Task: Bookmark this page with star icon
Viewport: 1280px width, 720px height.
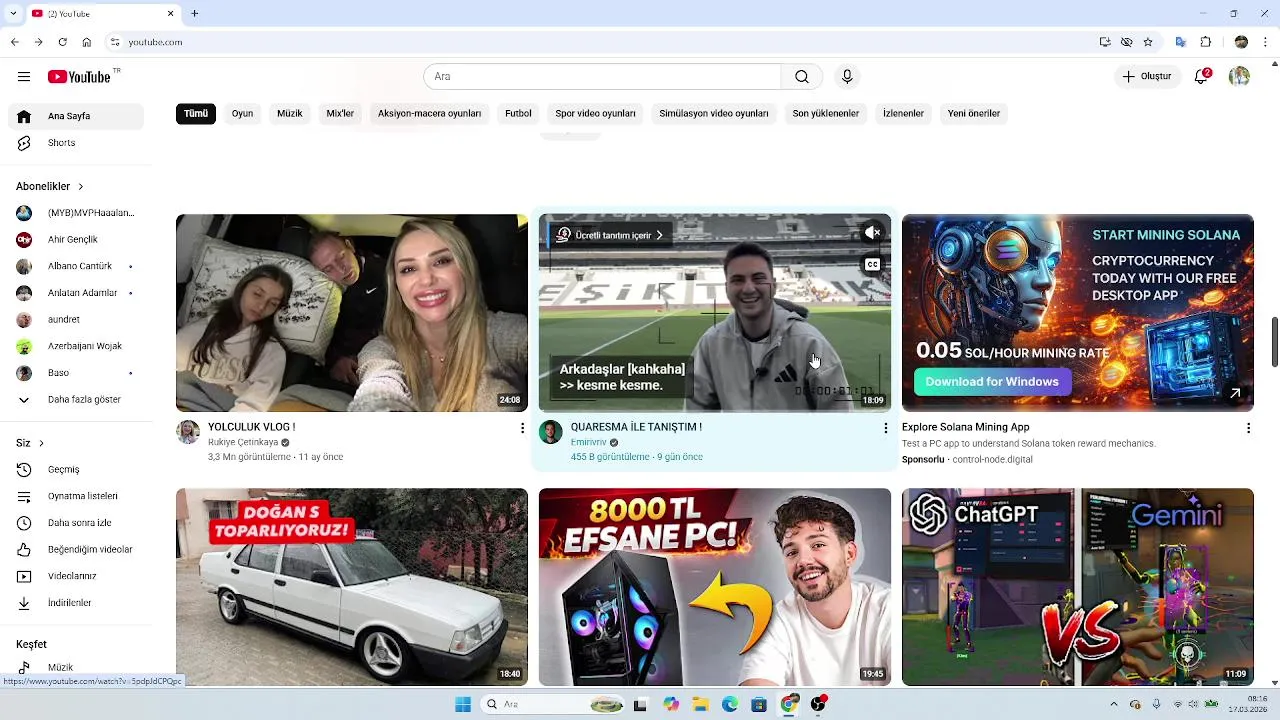Action: 1148,42
